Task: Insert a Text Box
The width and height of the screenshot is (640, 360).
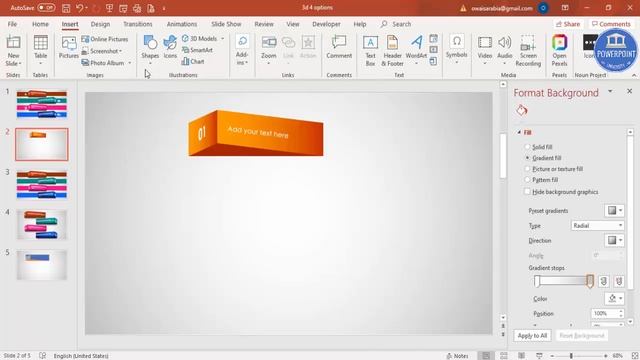Action: pyautogui.click(x=370, y=51)
